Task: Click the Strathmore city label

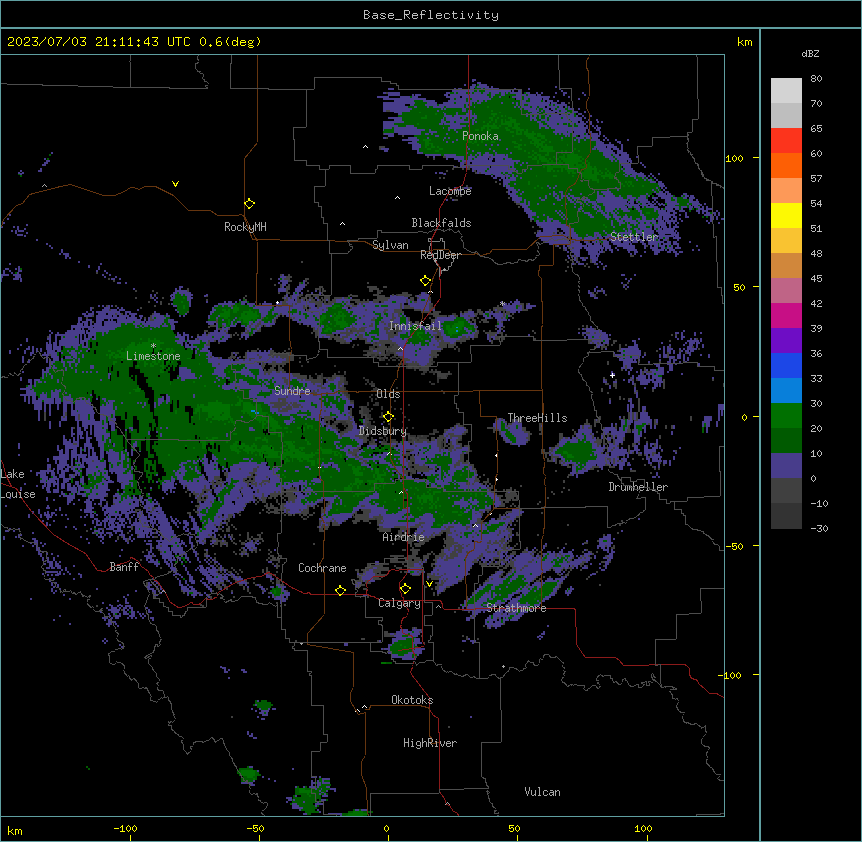Action: coord(516,608)
